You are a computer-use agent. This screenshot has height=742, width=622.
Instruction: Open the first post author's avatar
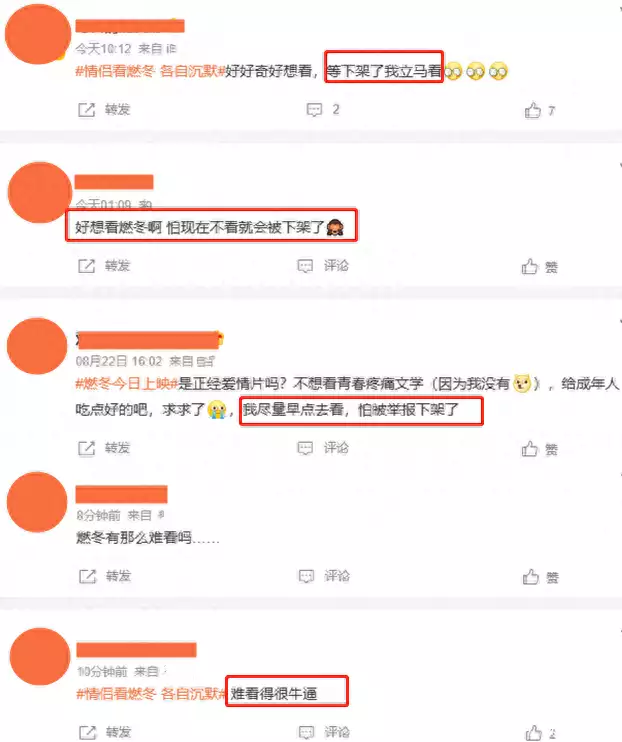pyautogui.click(x=38, y=34)
